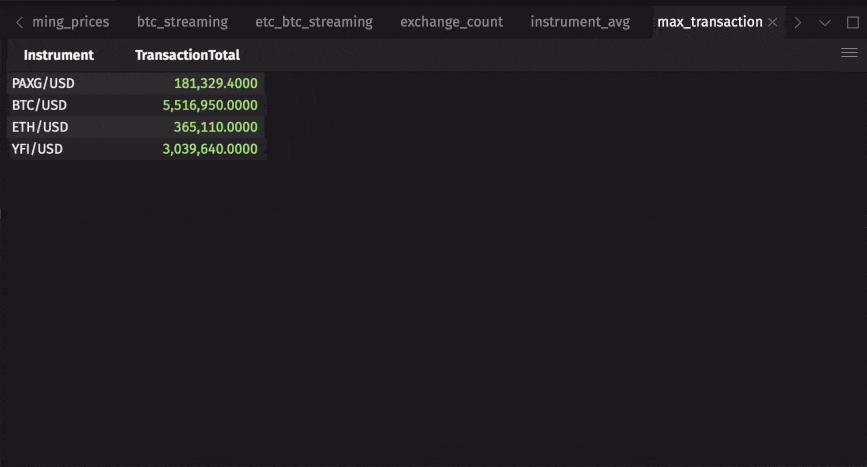Select the BTC/USD row cell
This screenshot has width=867, height=467.
pyautogui.click(x=40, y=105)
